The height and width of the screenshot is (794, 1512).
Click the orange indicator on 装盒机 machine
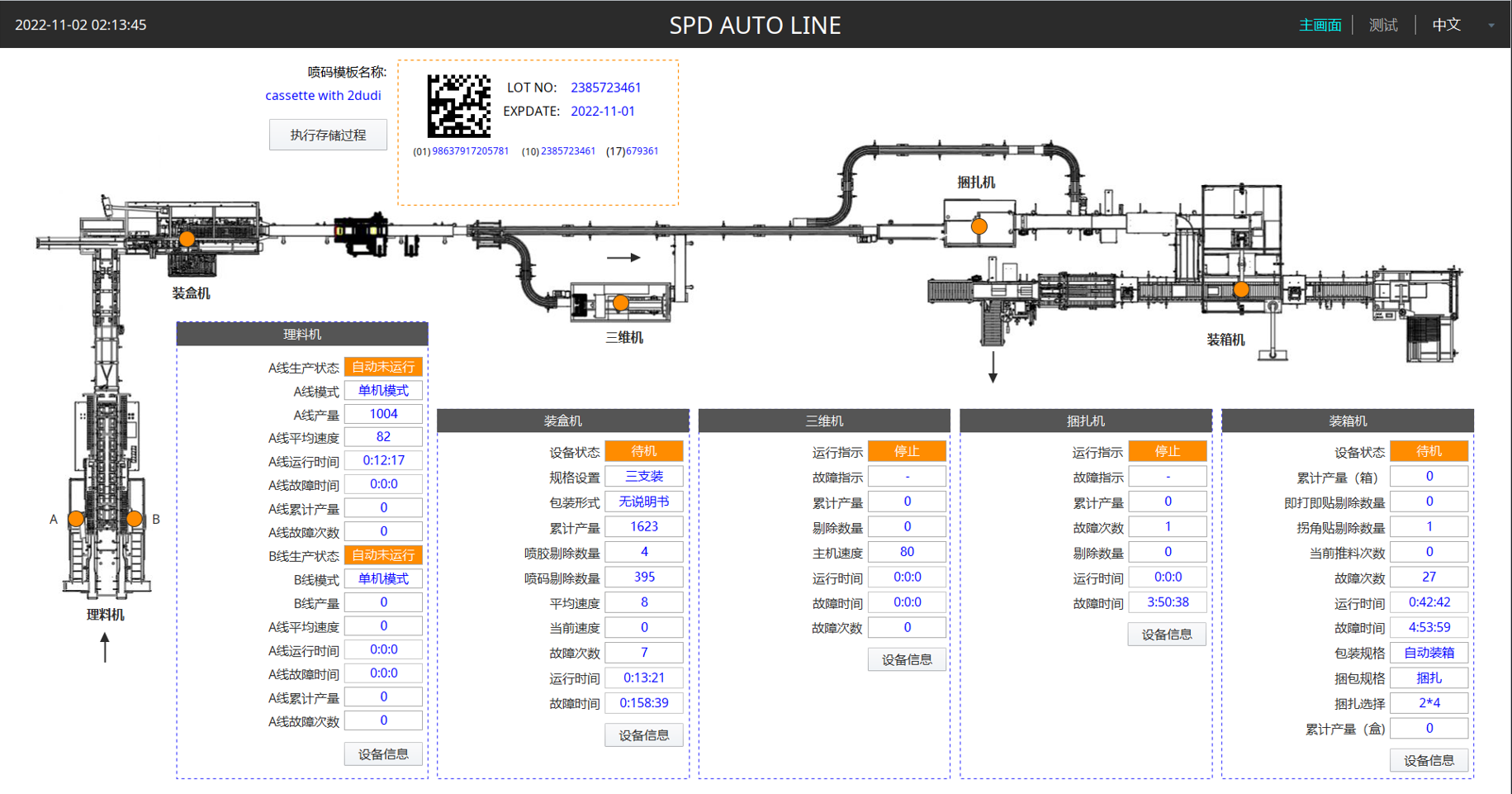point(187,239)
